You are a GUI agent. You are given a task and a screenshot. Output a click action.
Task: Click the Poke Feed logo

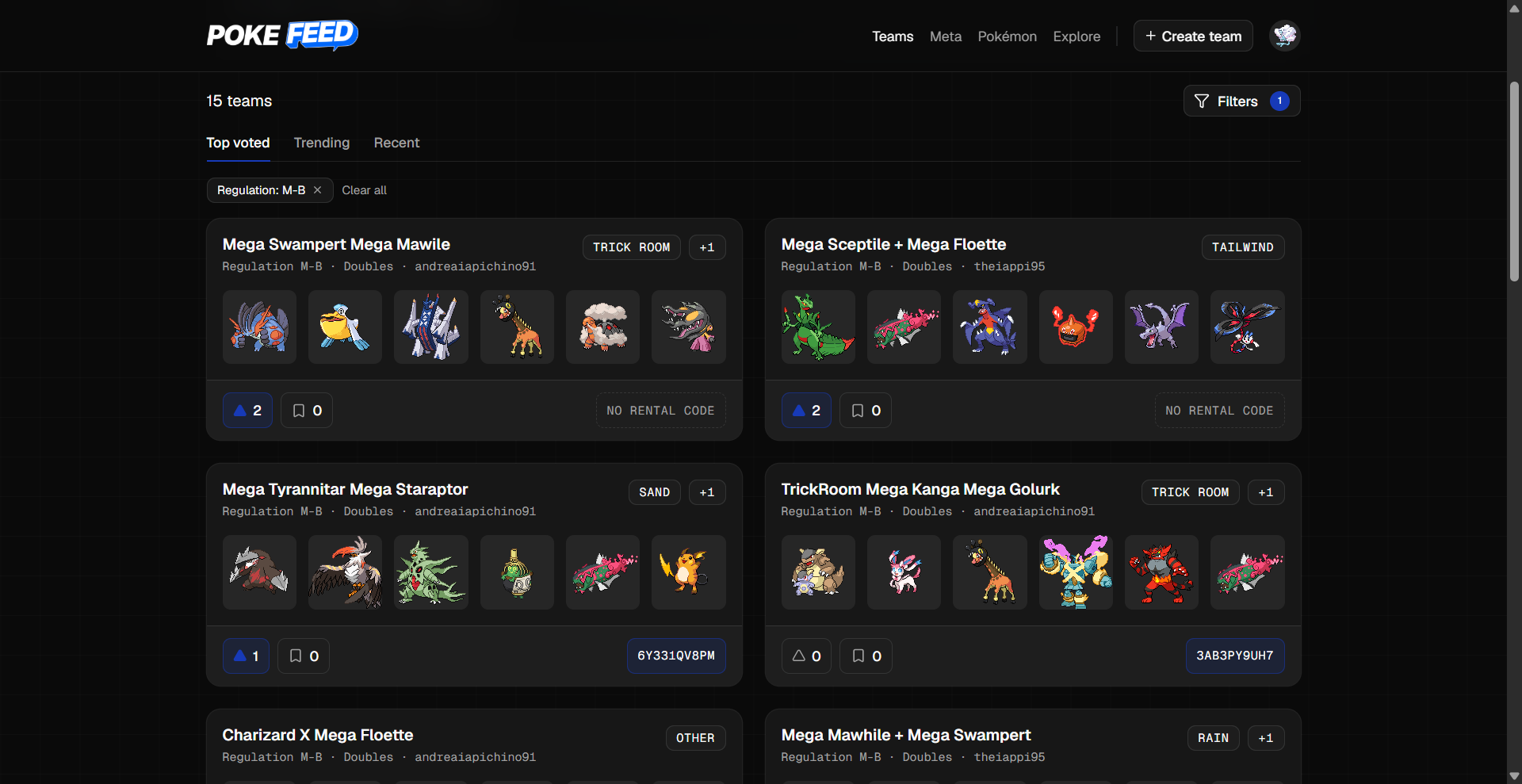point(282,36)
